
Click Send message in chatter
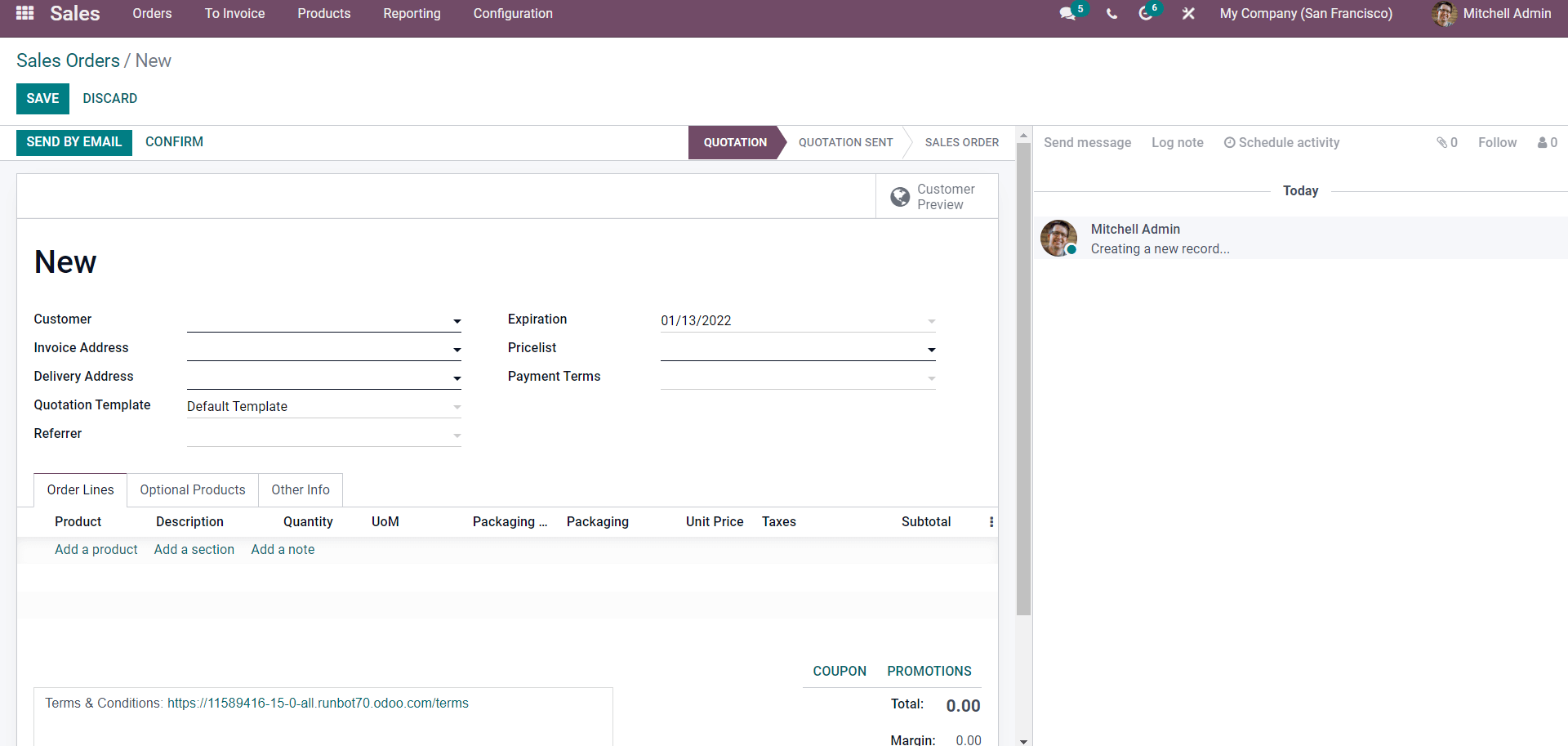point(1087,142)
